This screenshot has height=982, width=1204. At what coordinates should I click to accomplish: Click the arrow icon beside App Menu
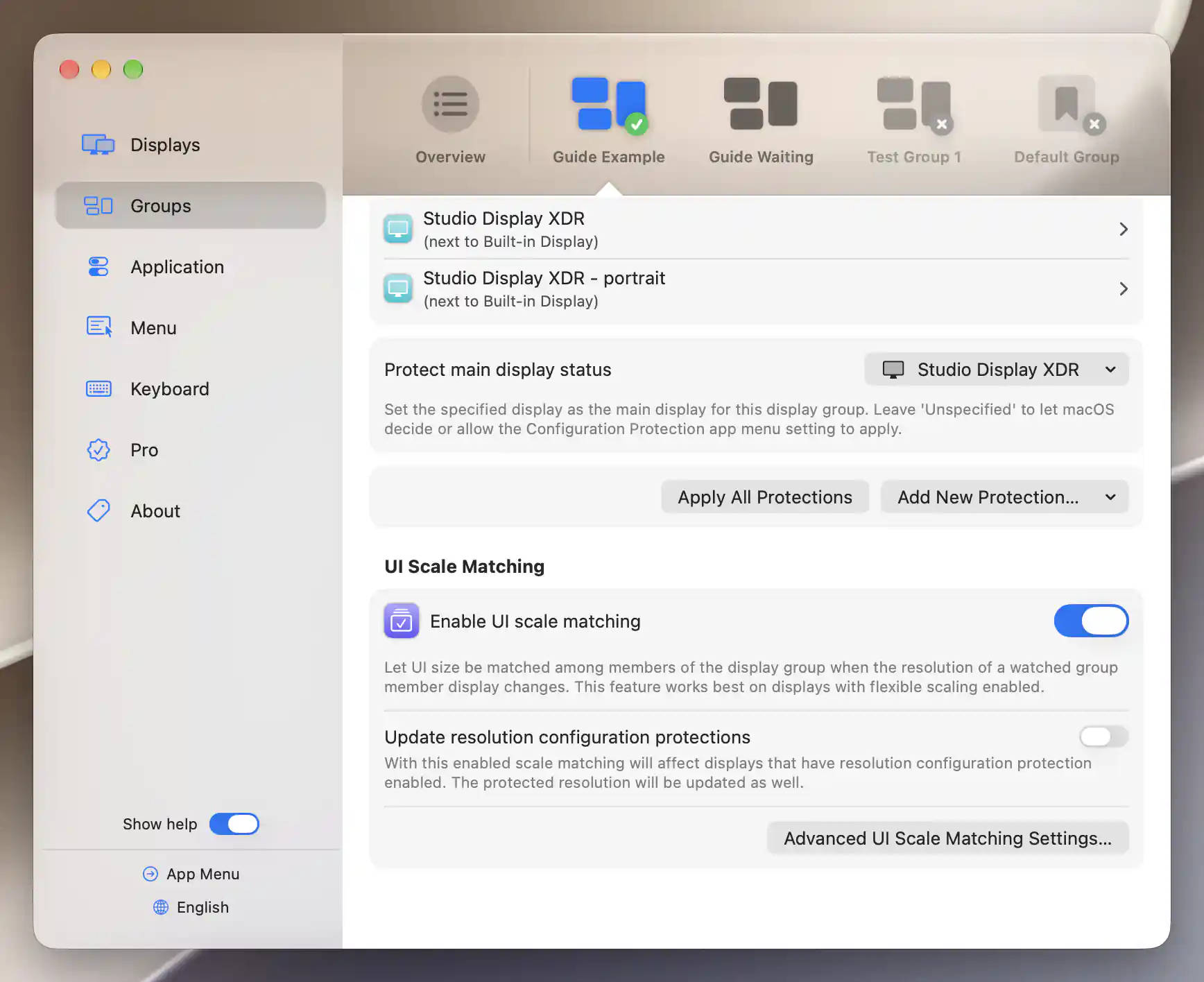(x=150, y=874)
